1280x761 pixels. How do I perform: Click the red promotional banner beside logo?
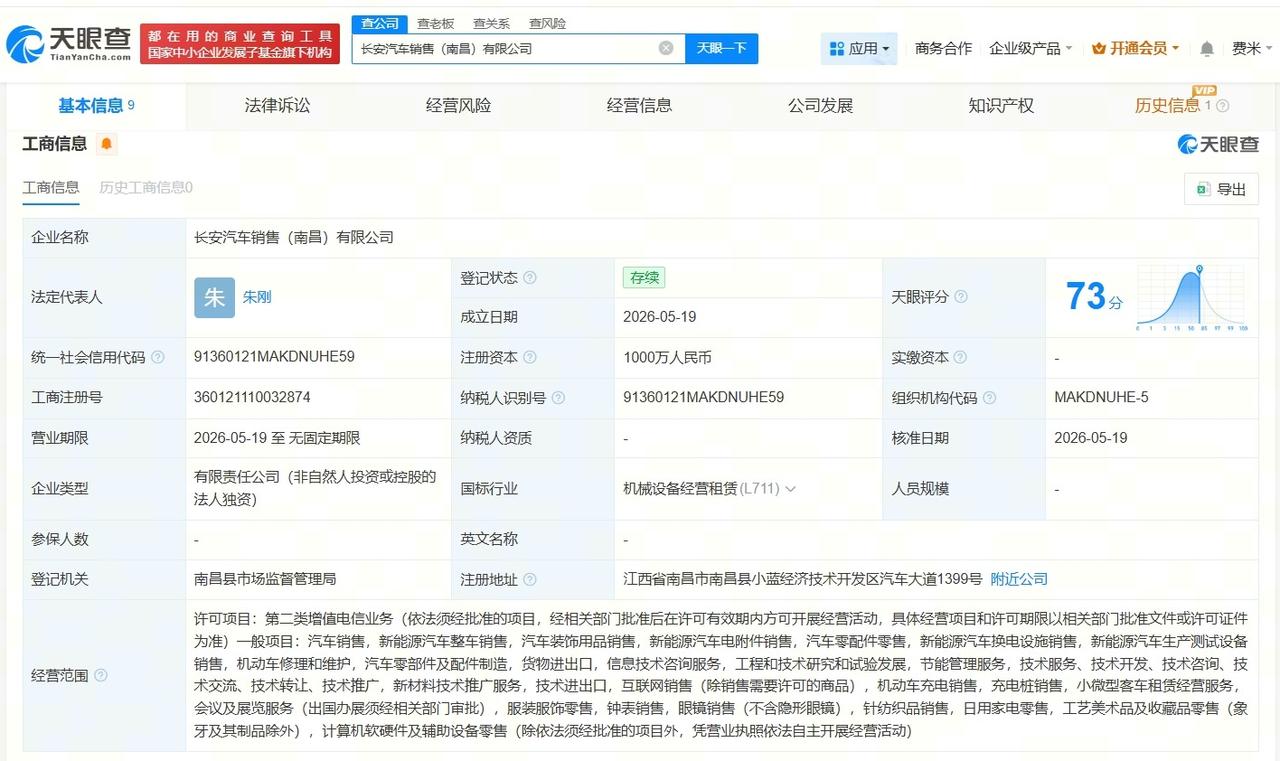click(x=240, y=44)
